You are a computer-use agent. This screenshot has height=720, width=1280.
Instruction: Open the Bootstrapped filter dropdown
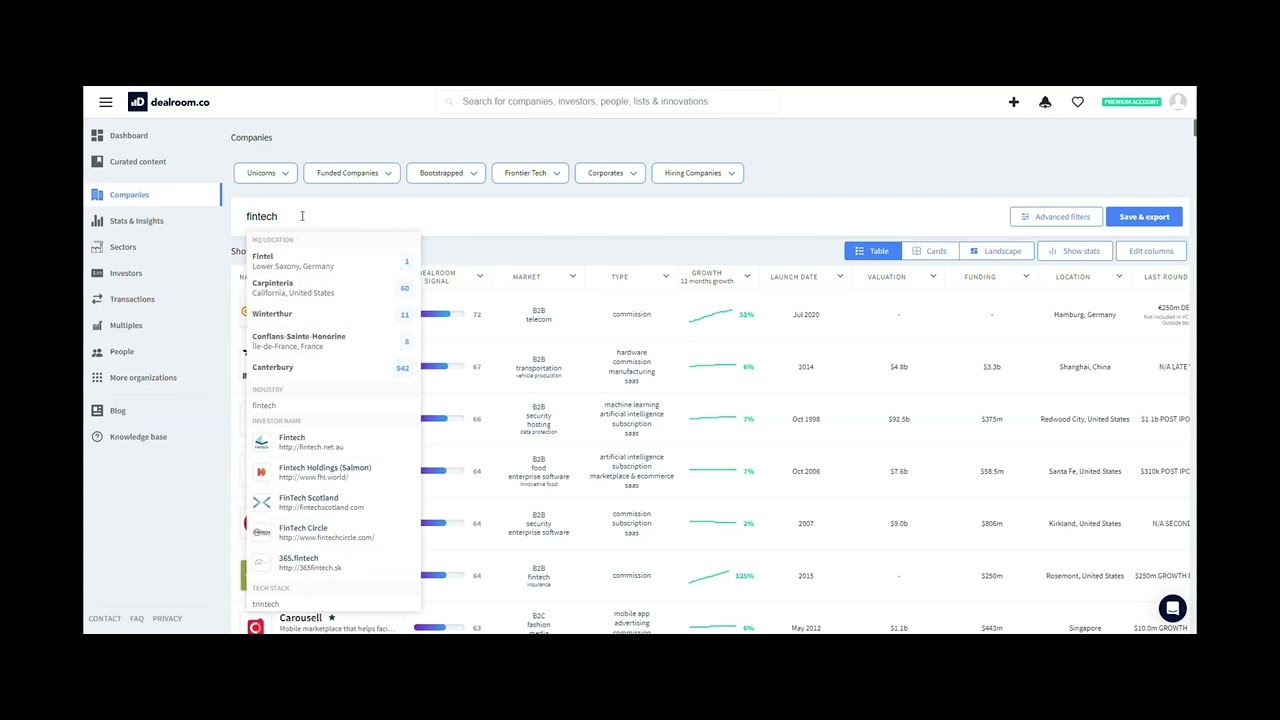point(446,173)
